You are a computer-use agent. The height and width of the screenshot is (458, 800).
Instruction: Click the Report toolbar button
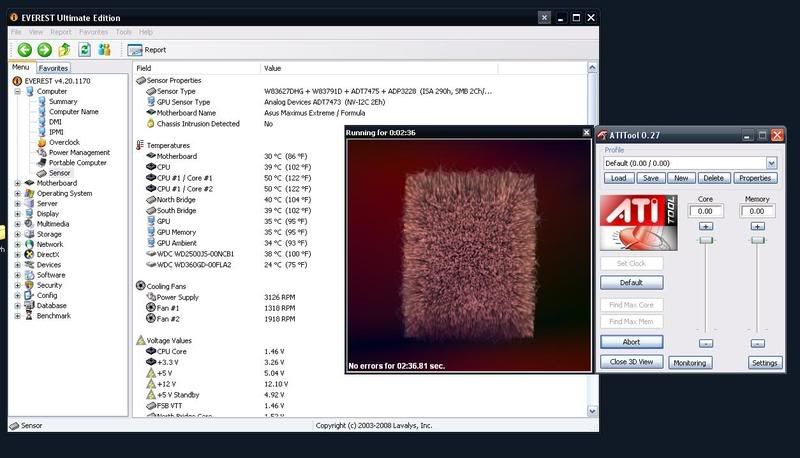click(x=147, y=49)
